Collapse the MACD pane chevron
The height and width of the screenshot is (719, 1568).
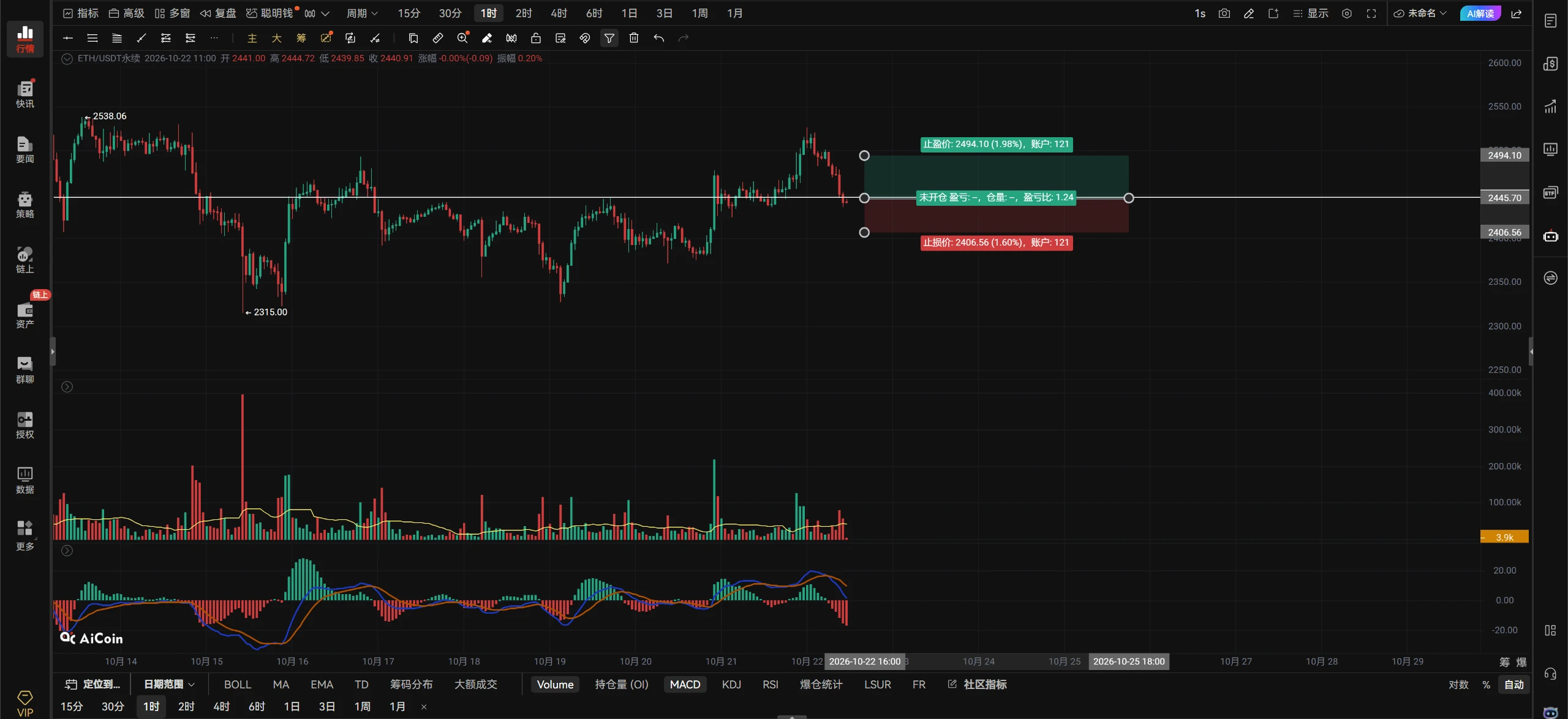coord(67,551)
